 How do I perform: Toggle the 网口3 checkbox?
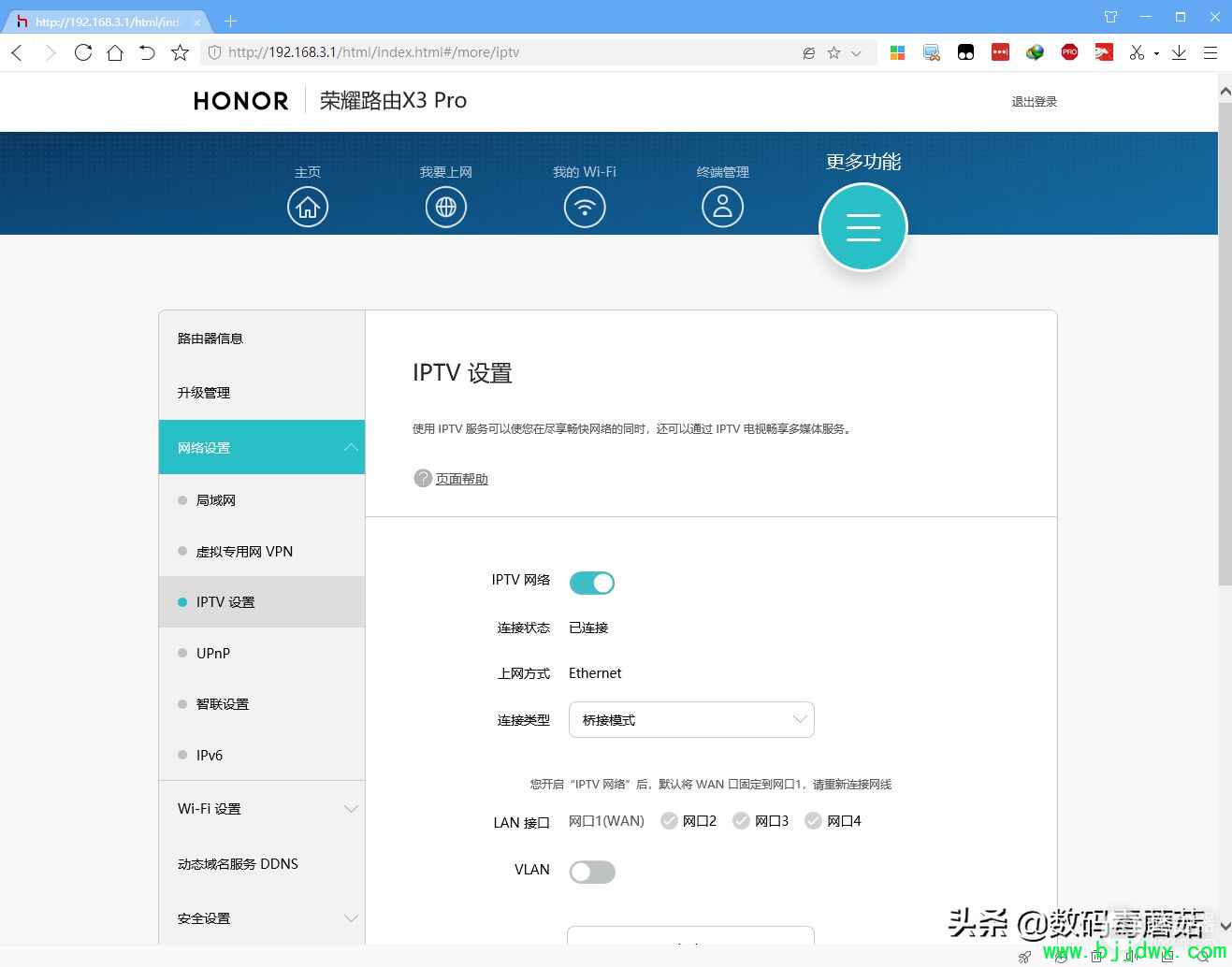741,820
